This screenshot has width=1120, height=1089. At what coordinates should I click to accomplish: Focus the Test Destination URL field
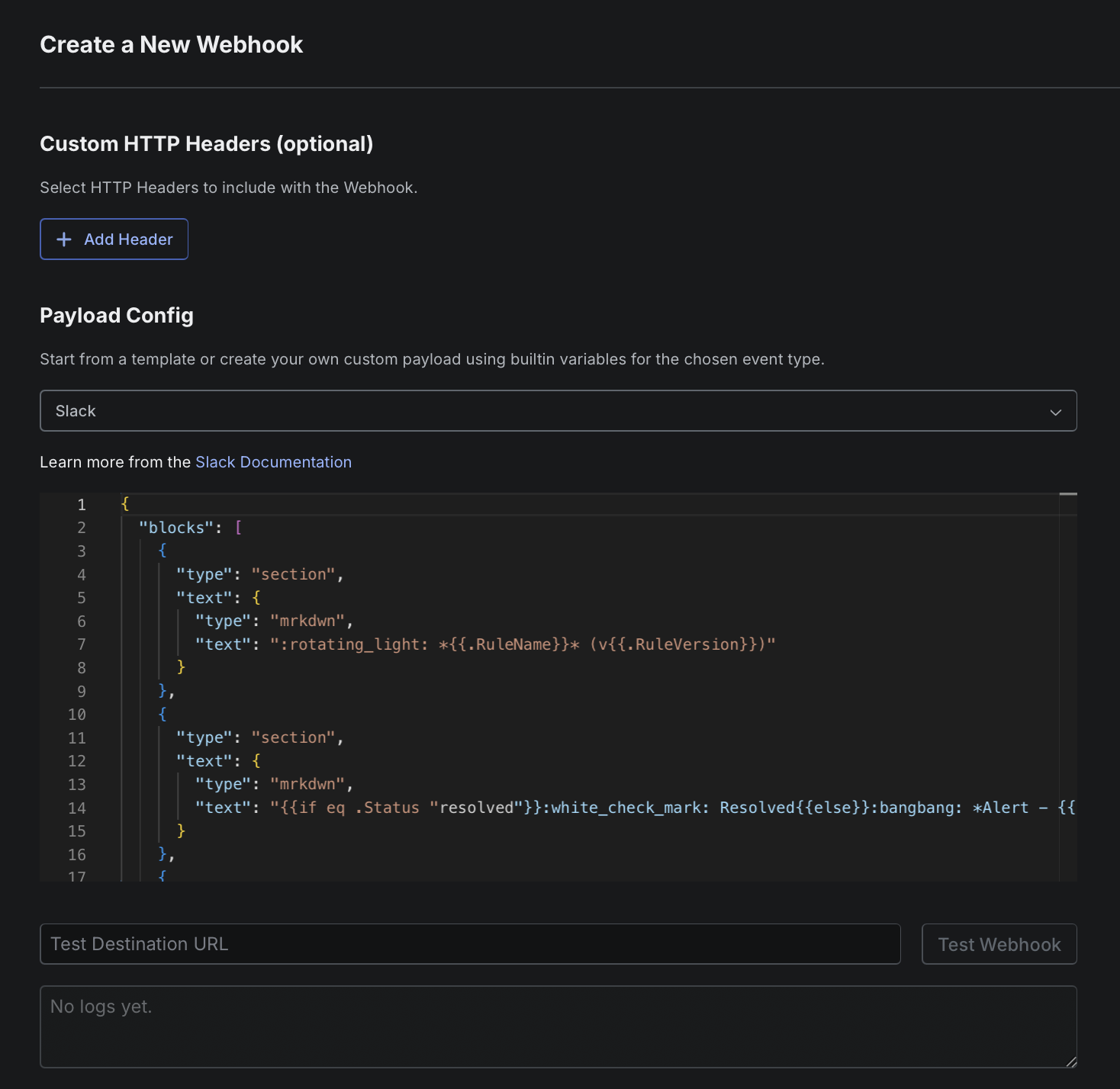click(470, 944)
